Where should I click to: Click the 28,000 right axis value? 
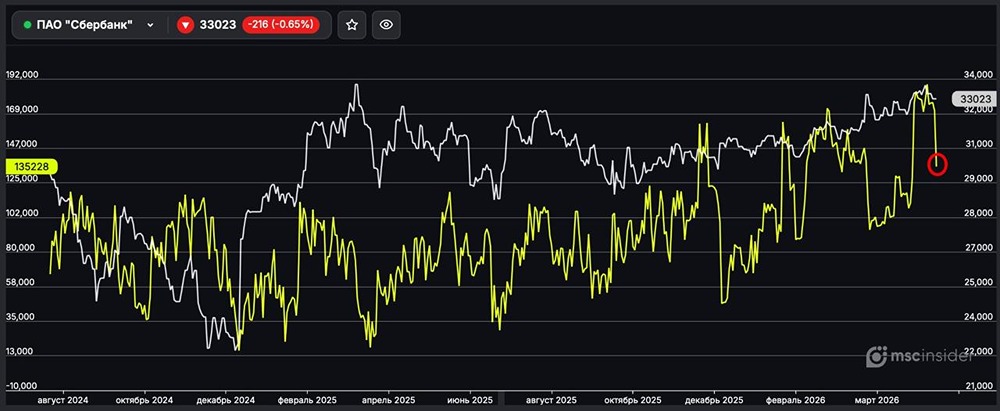(x=976, y=214)
